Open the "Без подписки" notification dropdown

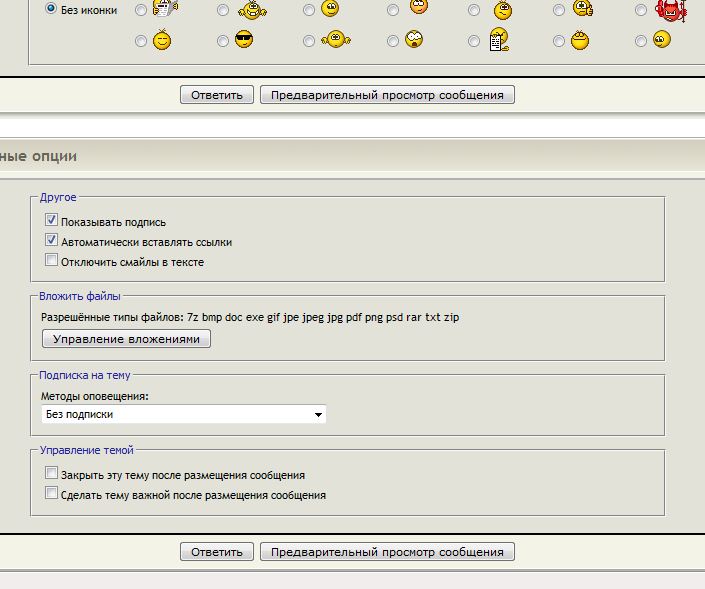(x=184, y=414)
